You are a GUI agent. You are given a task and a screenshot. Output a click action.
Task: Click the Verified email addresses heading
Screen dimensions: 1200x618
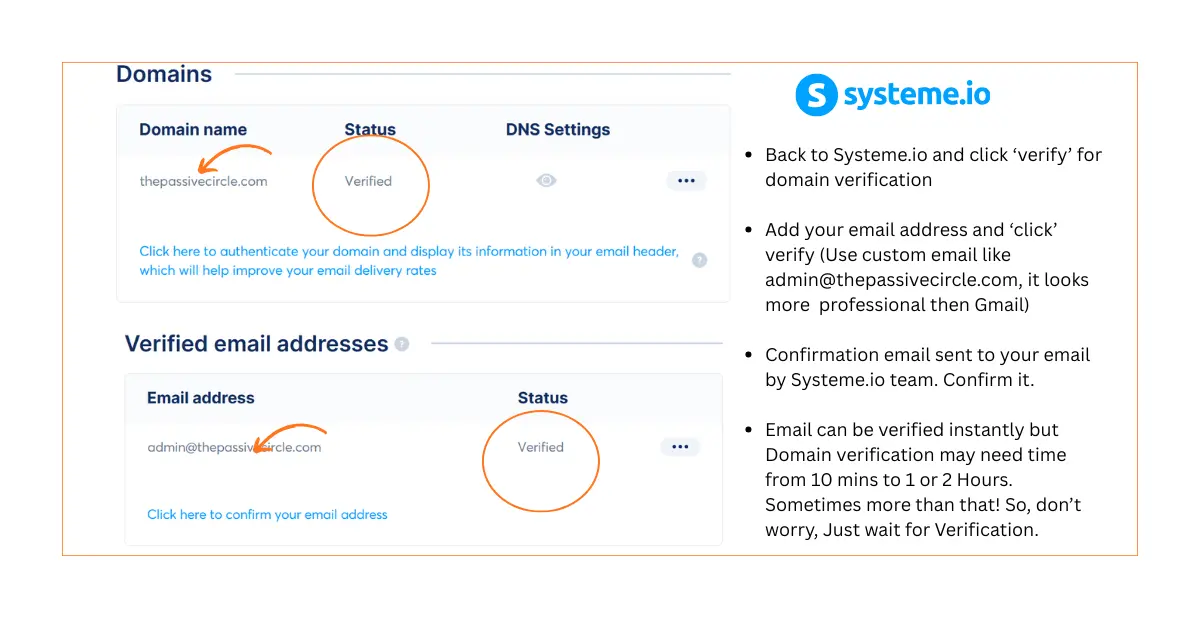click(x=256, y=344)
